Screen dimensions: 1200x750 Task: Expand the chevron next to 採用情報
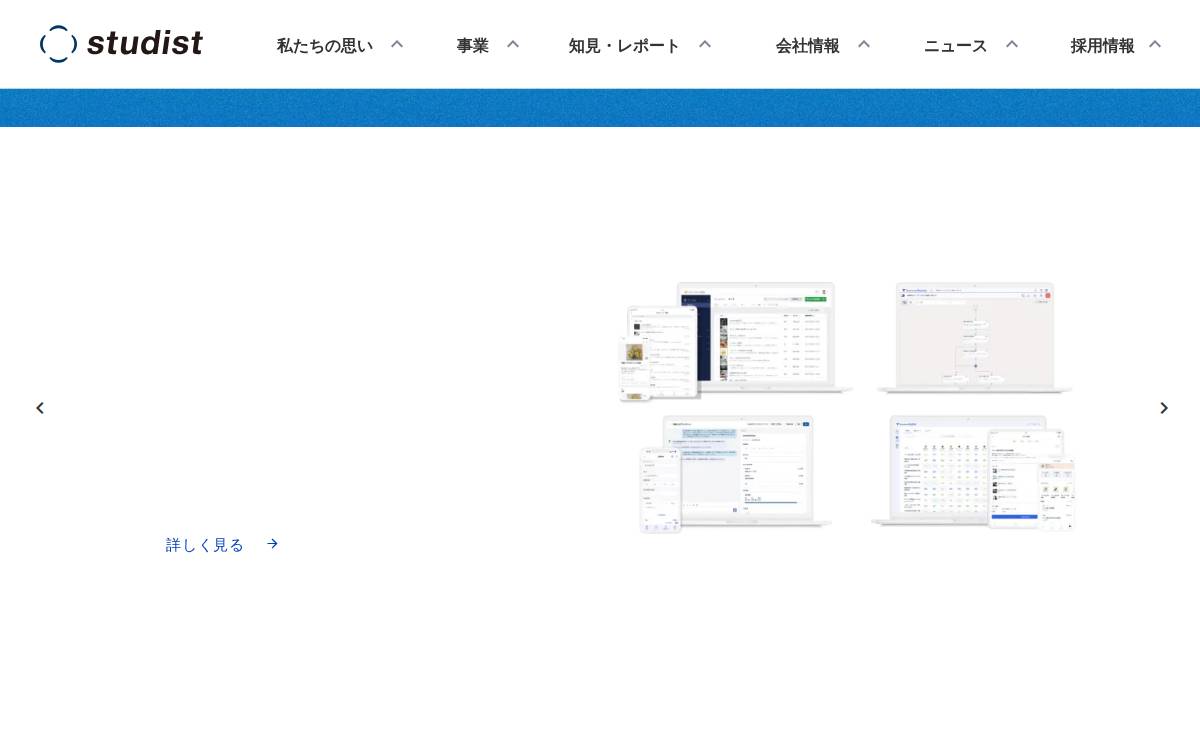point(1155,44)
